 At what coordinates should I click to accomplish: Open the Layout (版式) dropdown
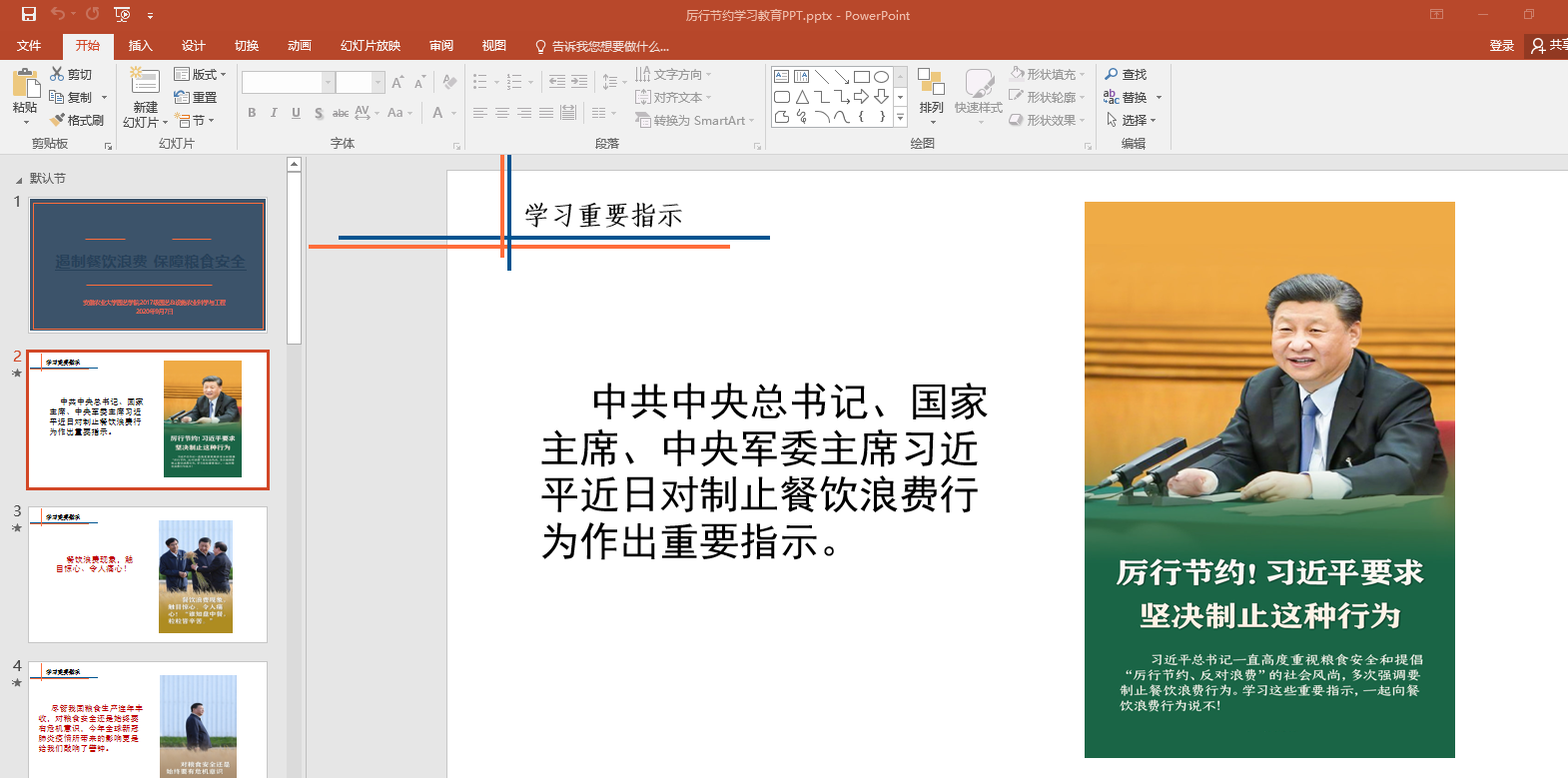[x=200, y=75]
